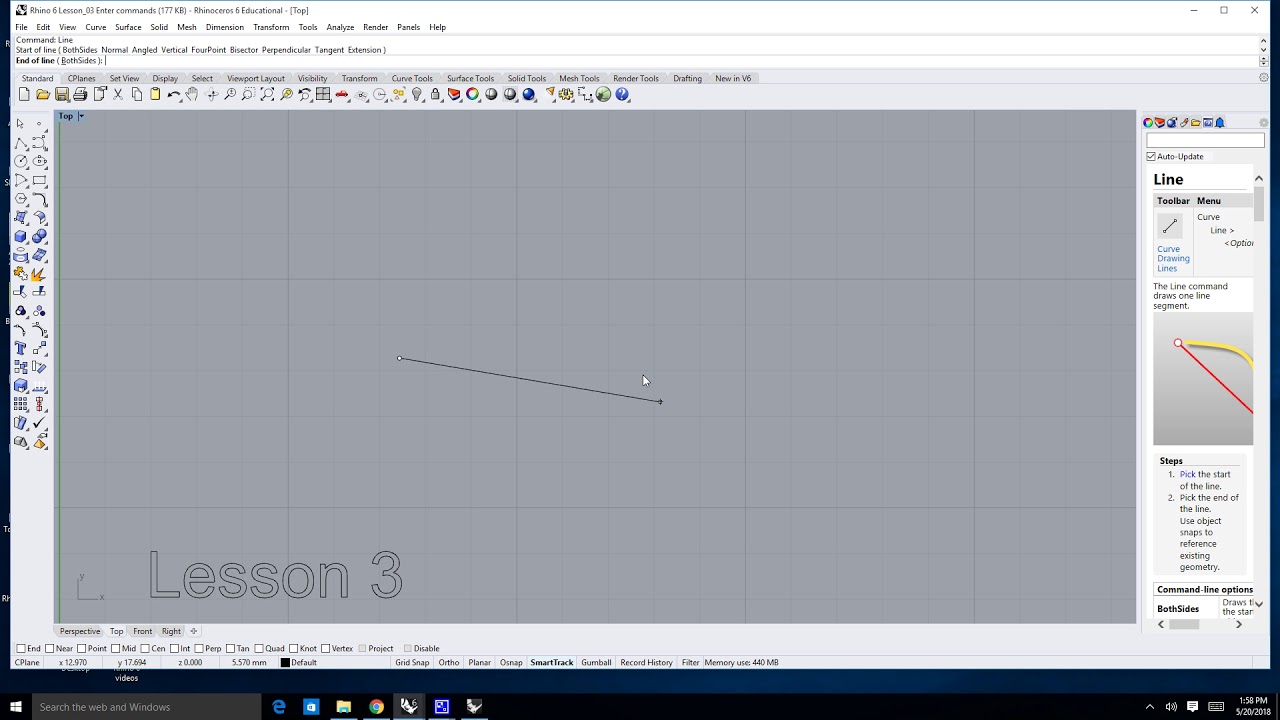Expand the command history dropdown arrow

coord(1264,49)
